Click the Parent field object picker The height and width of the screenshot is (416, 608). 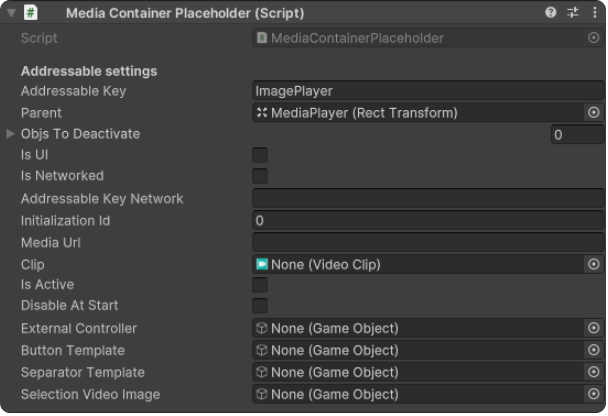click(593, 113)
